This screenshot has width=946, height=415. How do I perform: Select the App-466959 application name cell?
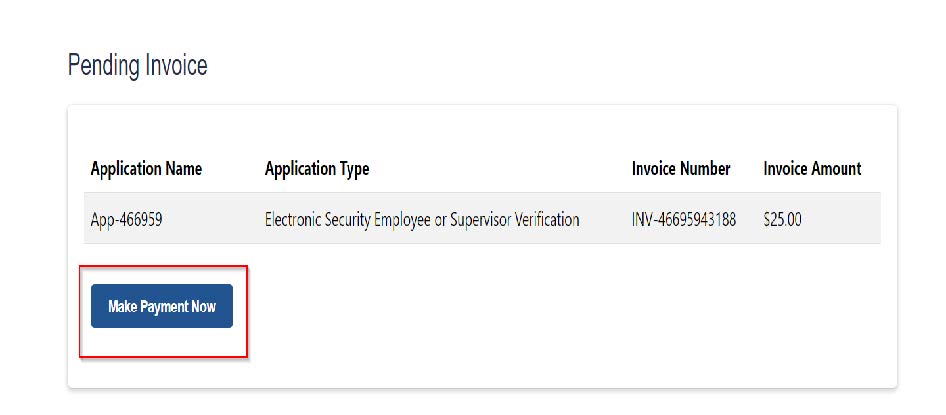pos(126,219)
